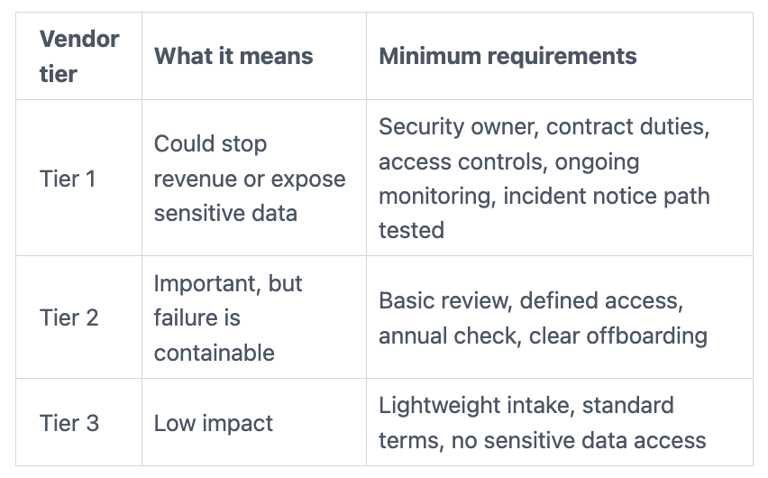768x478 pixels.
Task: Click the word 'tested' in Tier 1 row
Action: pyautogui.click(x=410, y=230)
